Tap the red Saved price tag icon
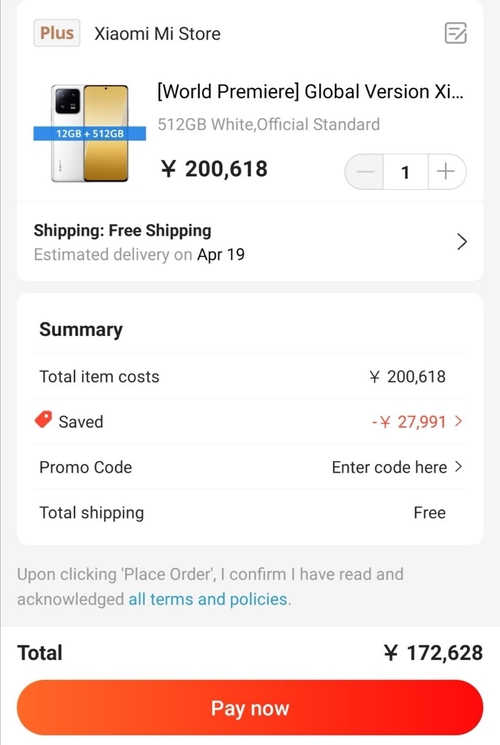This screenshot has height=745, width=500. point(43,420)
